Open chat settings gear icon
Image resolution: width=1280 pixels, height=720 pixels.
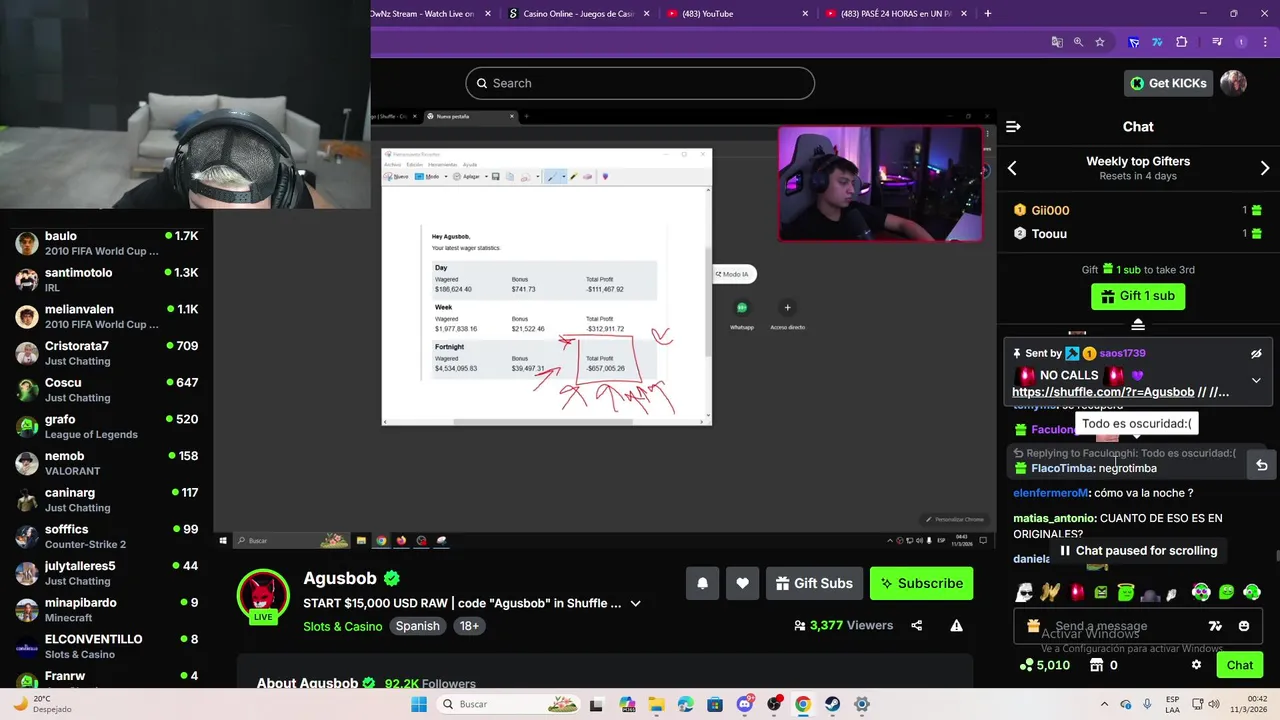1196,665
